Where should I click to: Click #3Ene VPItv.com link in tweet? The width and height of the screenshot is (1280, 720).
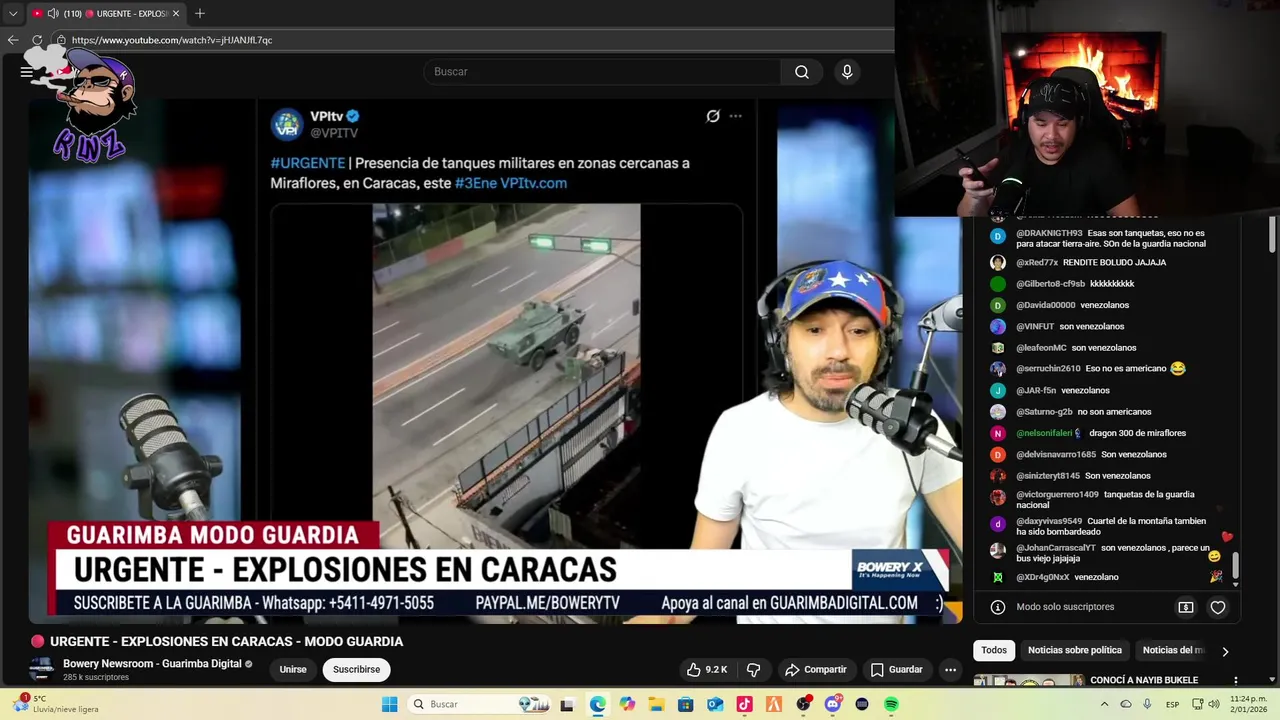click(510, 183)
